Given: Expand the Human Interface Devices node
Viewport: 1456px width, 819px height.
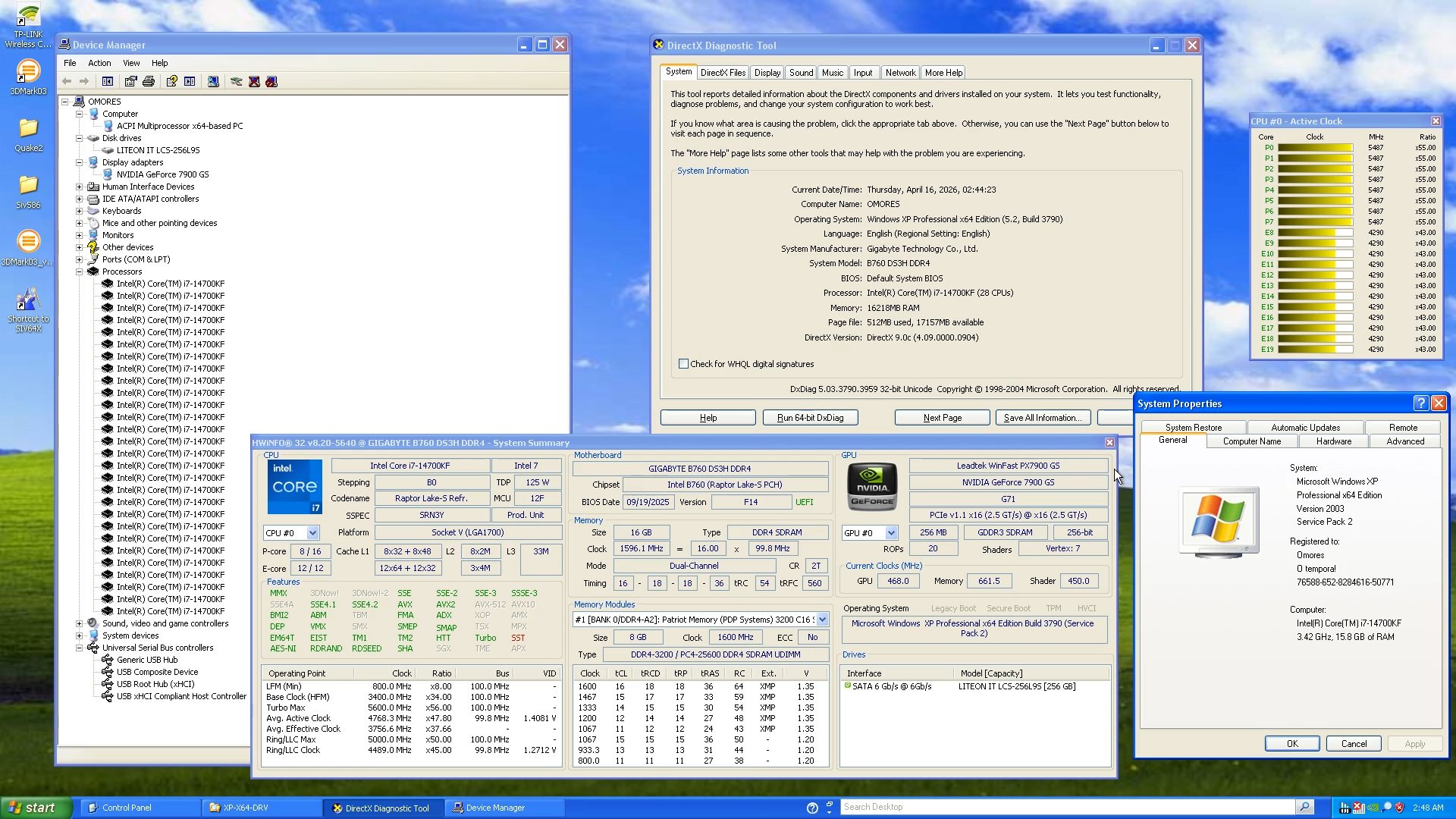Looking at the screenshot, I should 79,187.
